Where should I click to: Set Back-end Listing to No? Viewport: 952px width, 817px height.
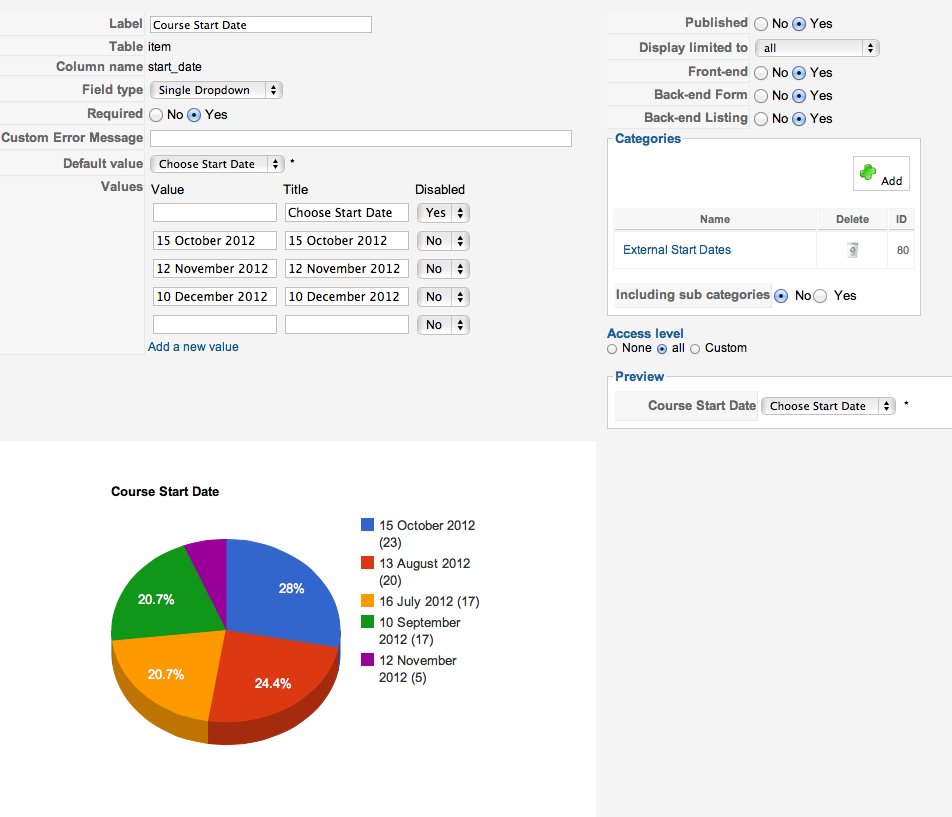click(x=761, y=119)
